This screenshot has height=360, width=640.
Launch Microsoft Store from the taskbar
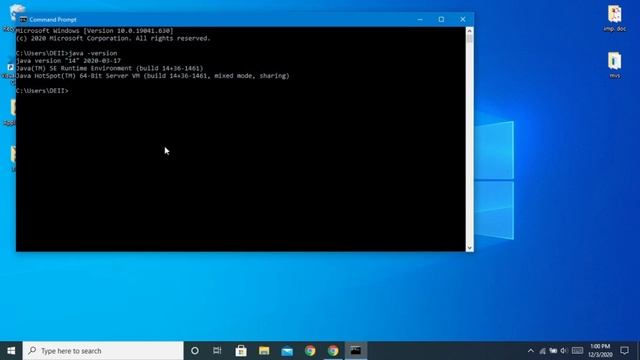(x=241, y=351)
